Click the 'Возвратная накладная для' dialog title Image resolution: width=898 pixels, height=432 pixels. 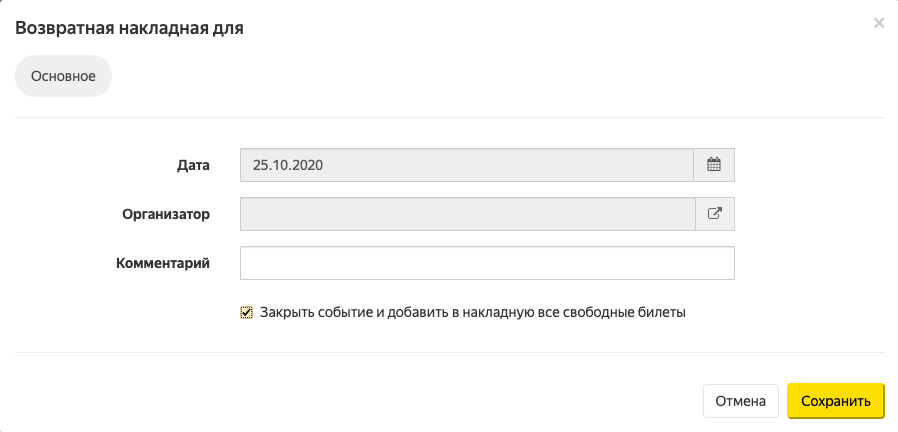tap(129, 28)
